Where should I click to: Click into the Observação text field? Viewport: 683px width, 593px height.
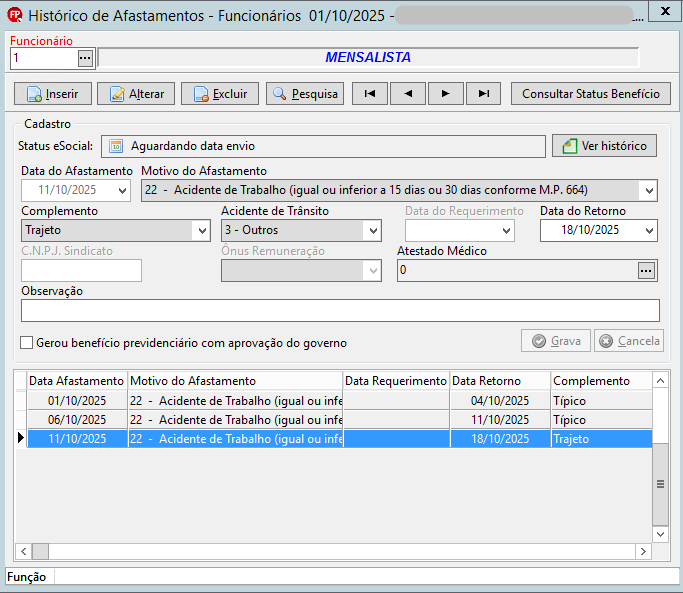340,311
